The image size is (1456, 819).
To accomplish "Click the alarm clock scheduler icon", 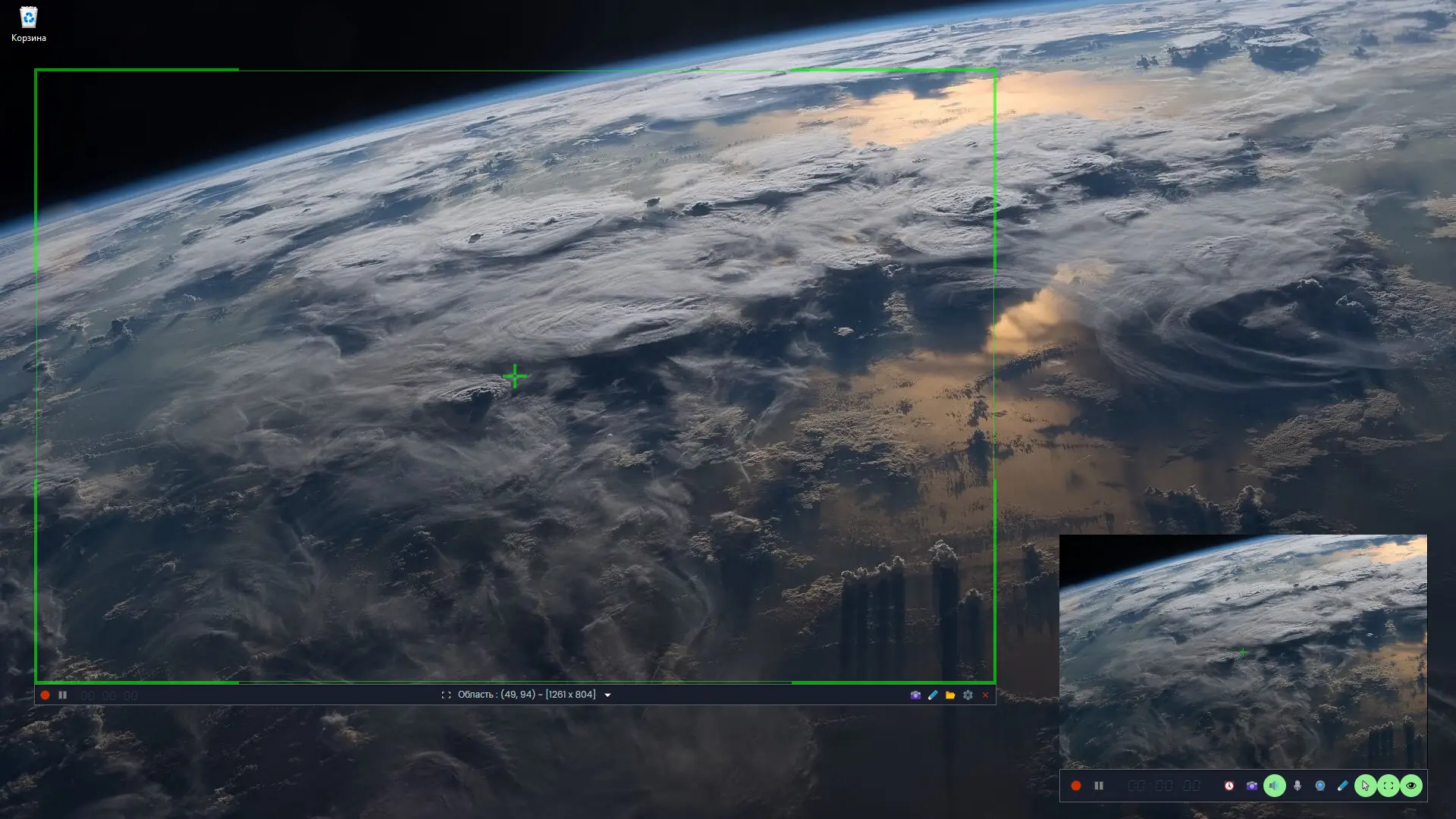I will click(1228, 786).
